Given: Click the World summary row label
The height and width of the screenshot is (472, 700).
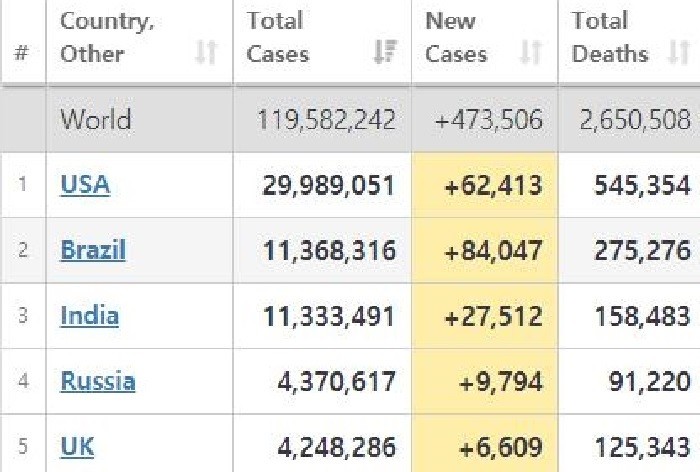Looking at the screenshot, I should click(x=97, y=120).
